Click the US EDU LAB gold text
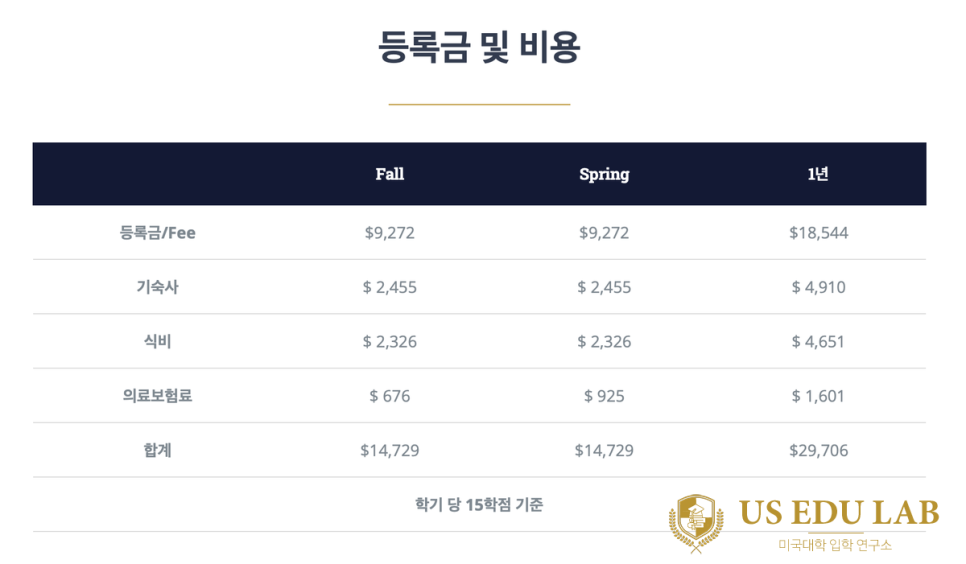 tap(838, 513)
